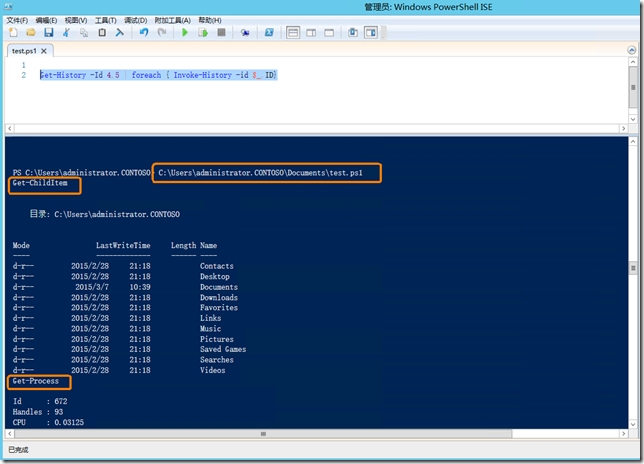
Task: Click console horizontal scrollbar thumb
Action: click(263, 434)
